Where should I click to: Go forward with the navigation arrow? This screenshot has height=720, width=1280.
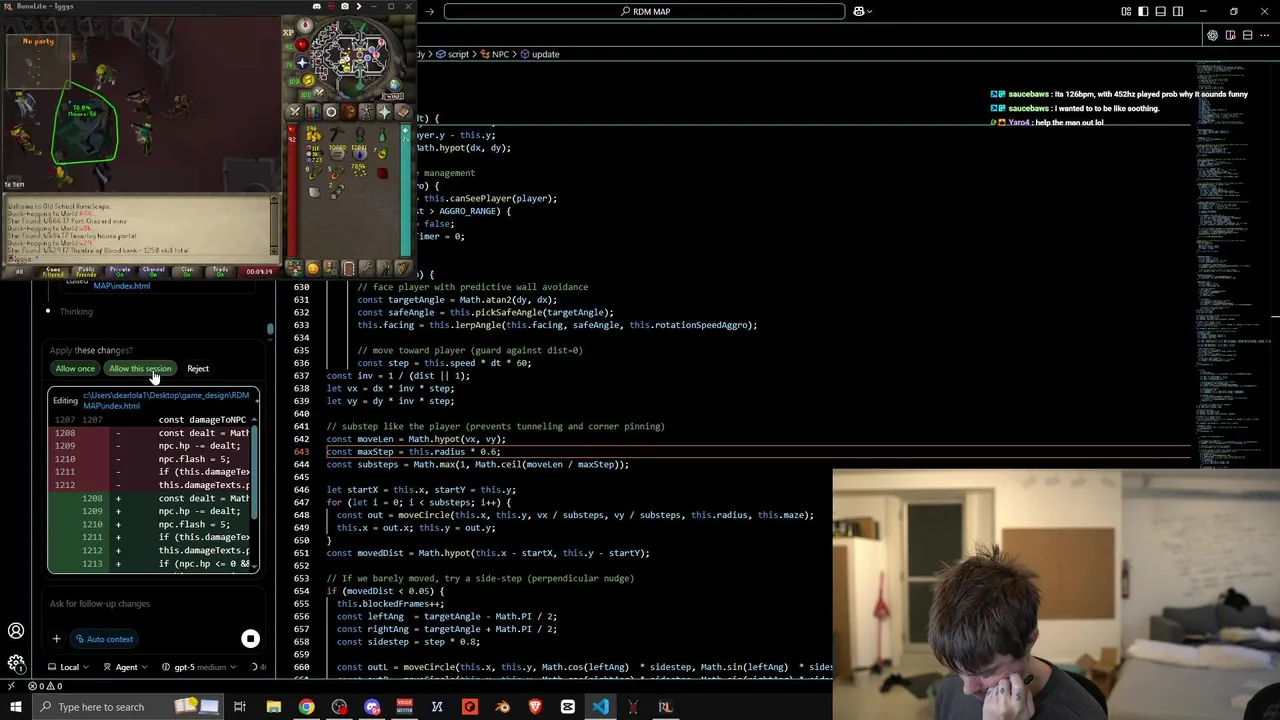(430, 11)
